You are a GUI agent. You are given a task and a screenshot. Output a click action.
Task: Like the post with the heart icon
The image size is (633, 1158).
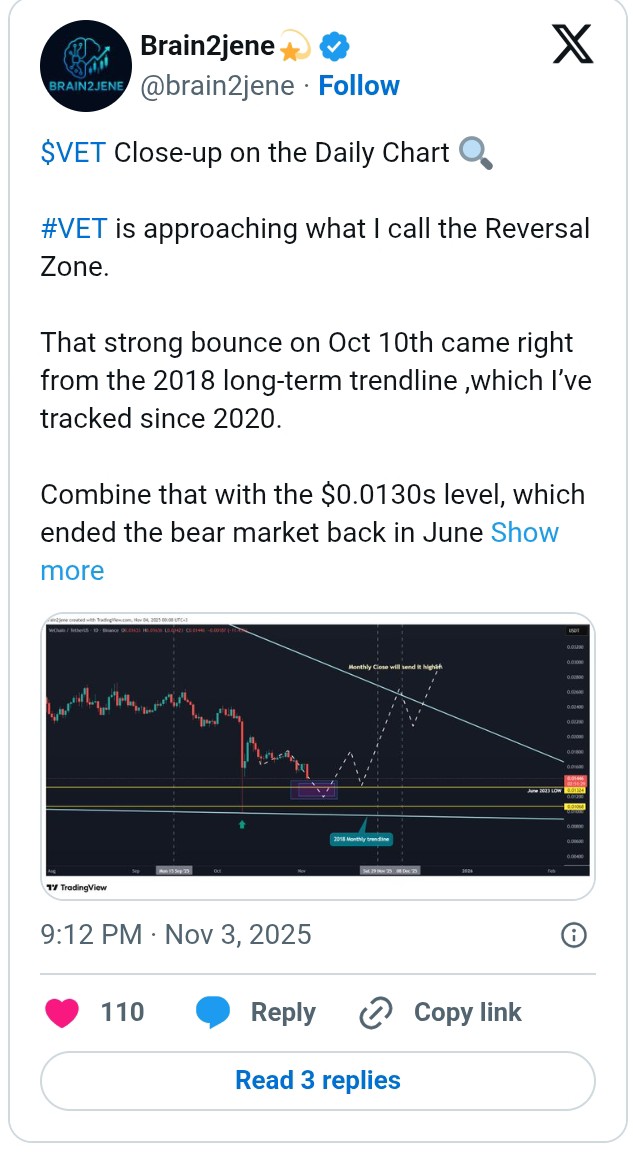click(63, 1012)
